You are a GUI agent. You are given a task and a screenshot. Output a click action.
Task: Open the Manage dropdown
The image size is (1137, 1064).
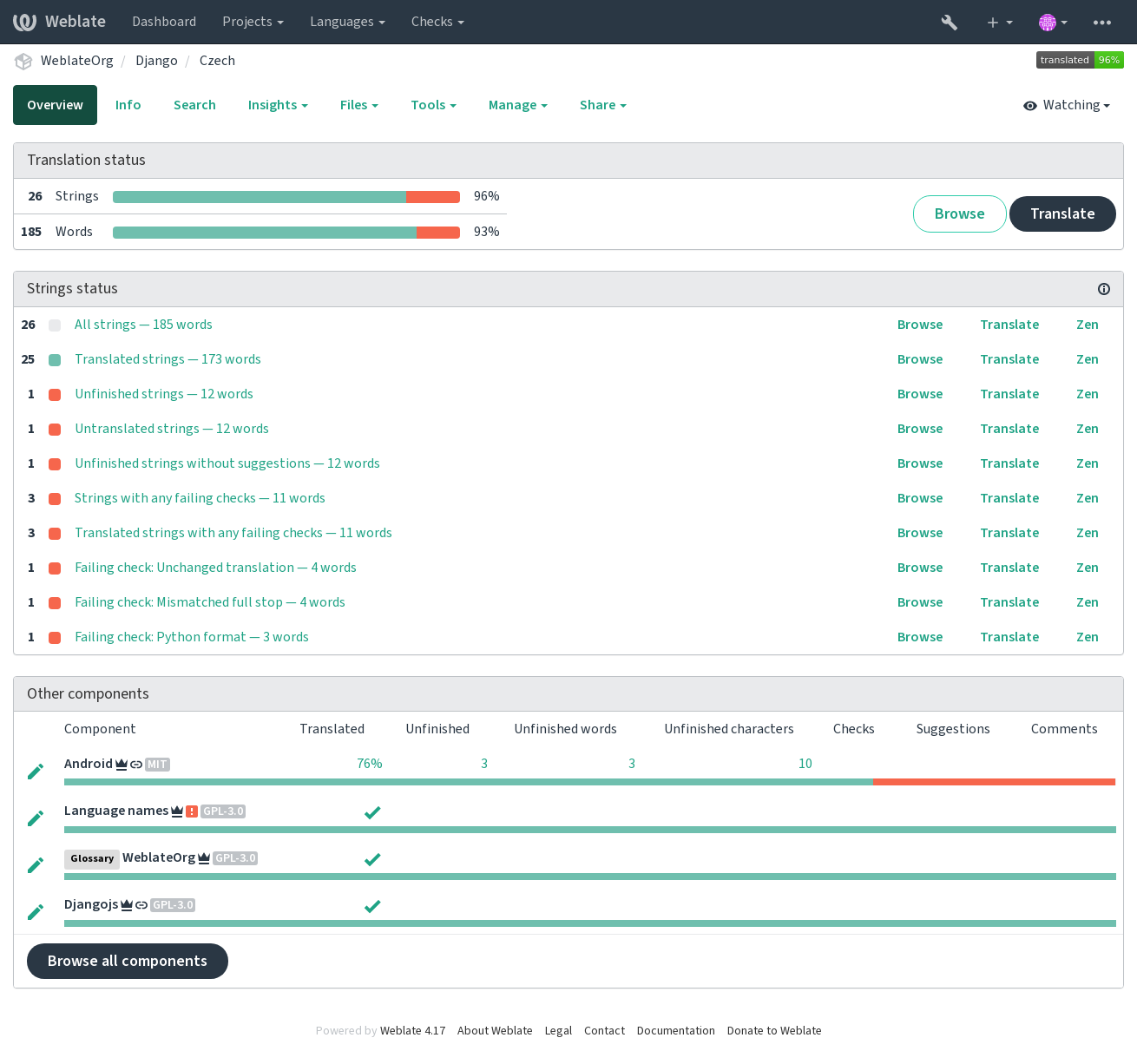(517, 105)
